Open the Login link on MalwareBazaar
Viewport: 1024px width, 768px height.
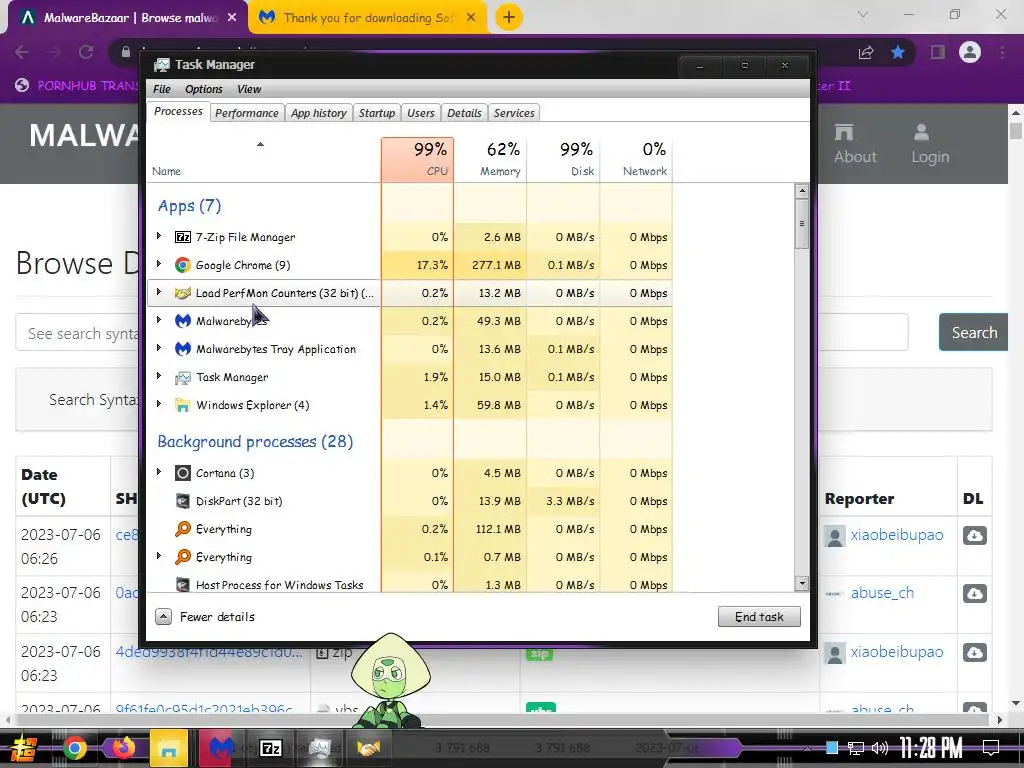click(x=930, y=144)
